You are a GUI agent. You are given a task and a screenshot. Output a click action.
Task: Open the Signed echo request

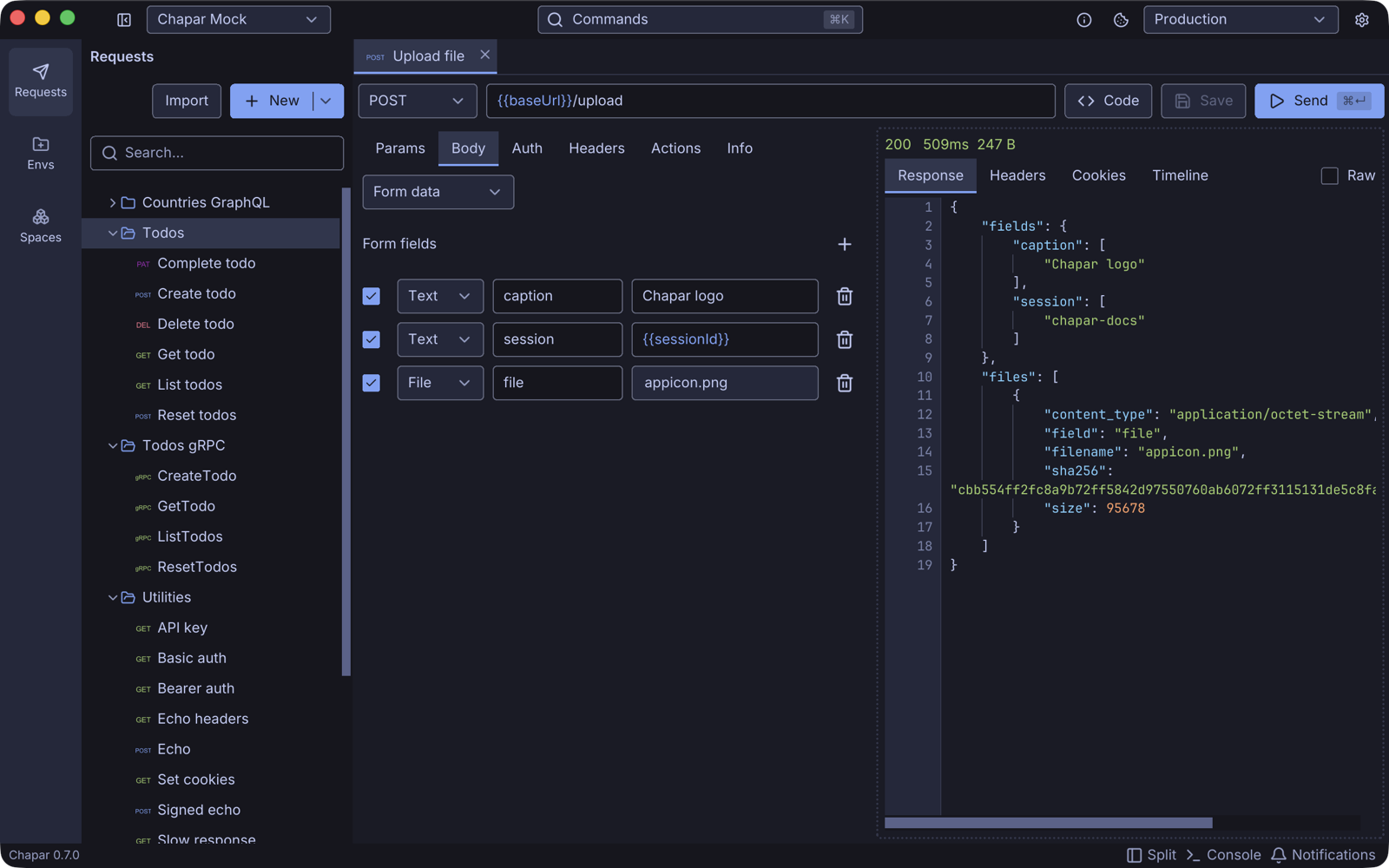pyautogui.click(x=210, y=810)
